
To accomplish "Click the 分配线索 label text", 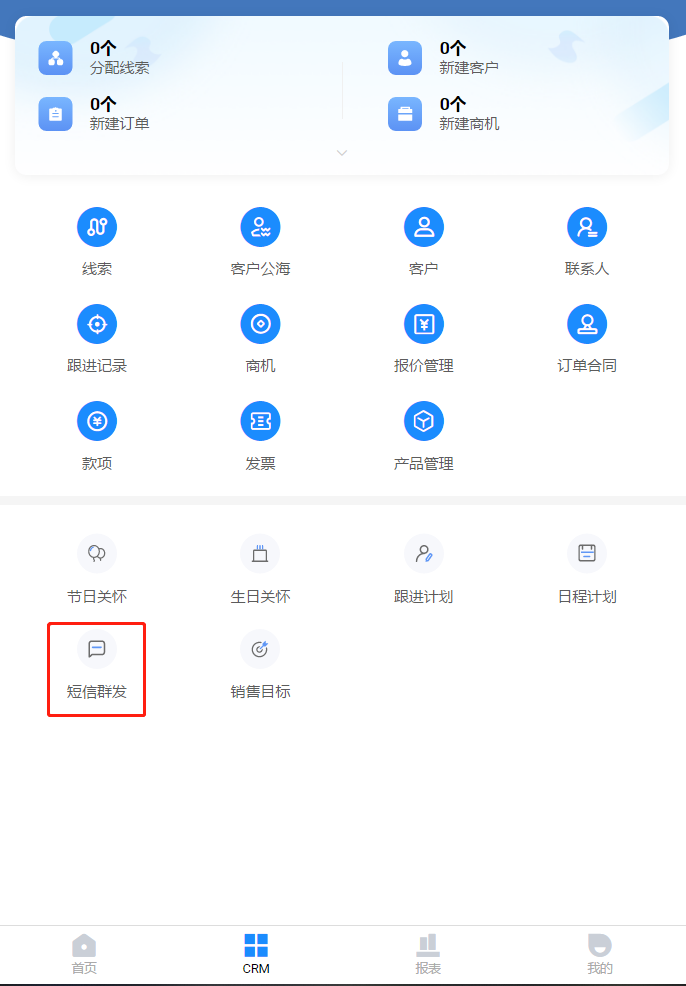I will [x=119, y=68].
